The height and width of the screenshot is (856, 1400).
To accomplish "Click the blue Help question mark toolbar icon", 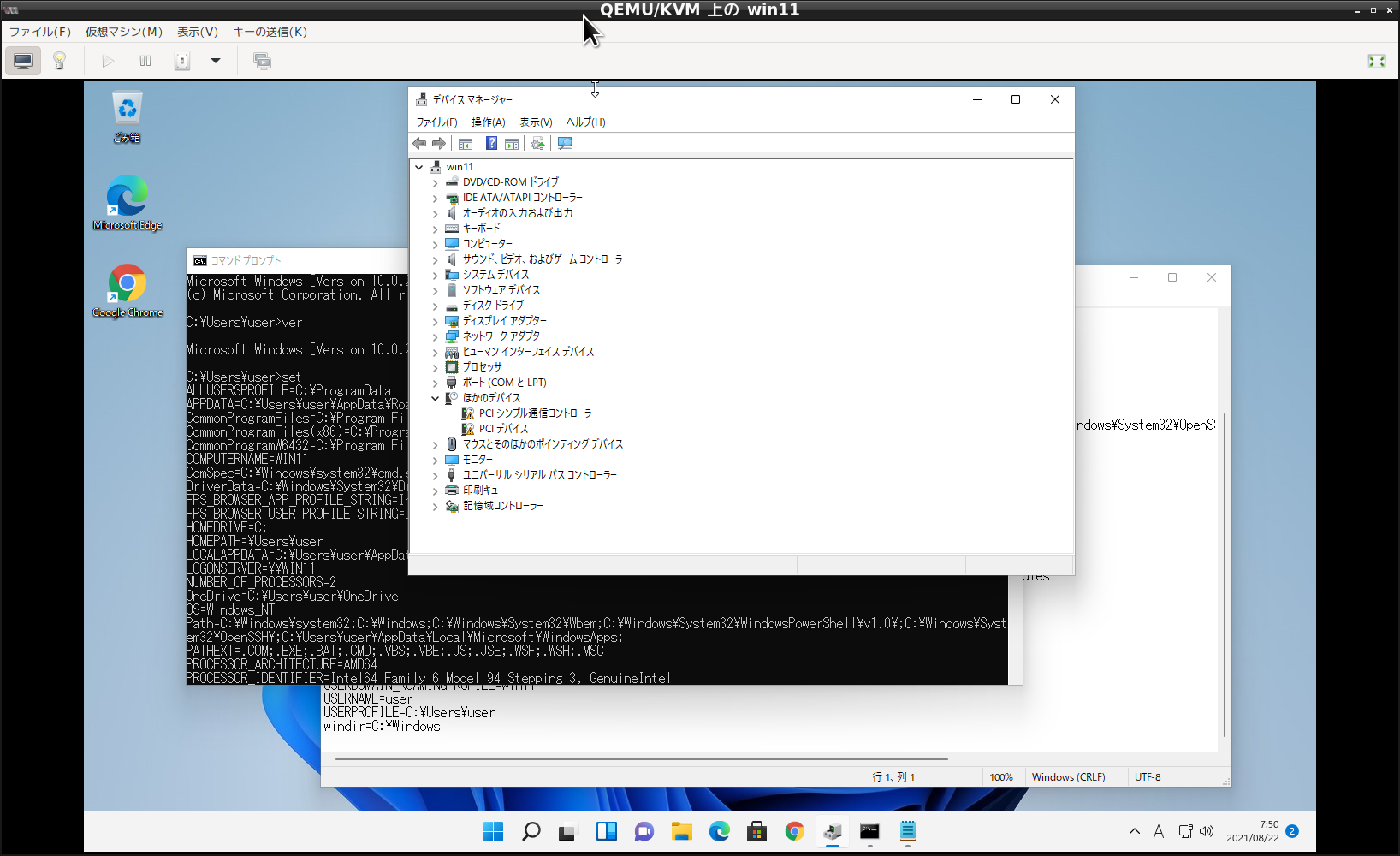I will click(x=491, y=143).
